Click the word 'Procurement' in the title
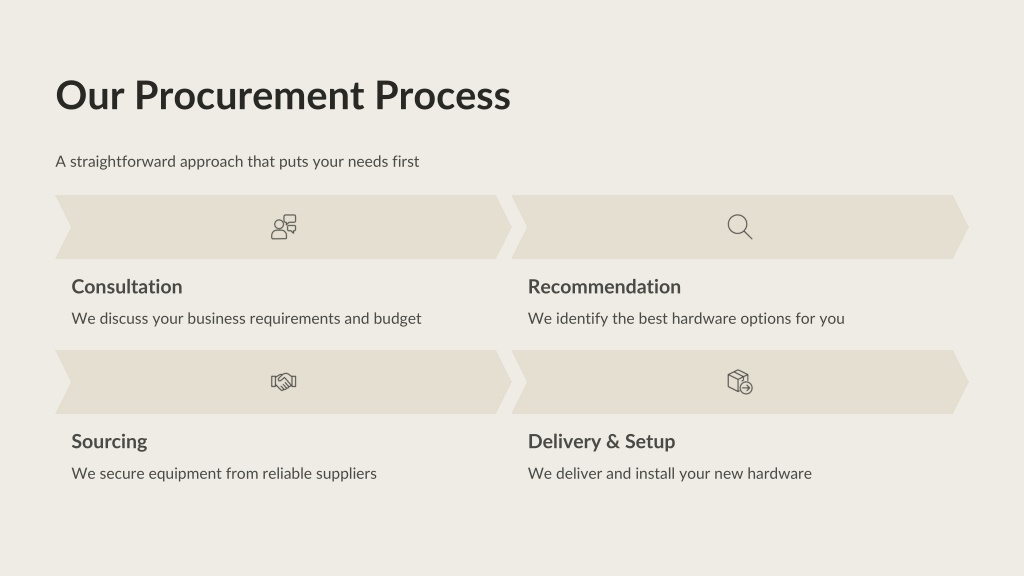Screen dimensions: 1024x576 249,96
